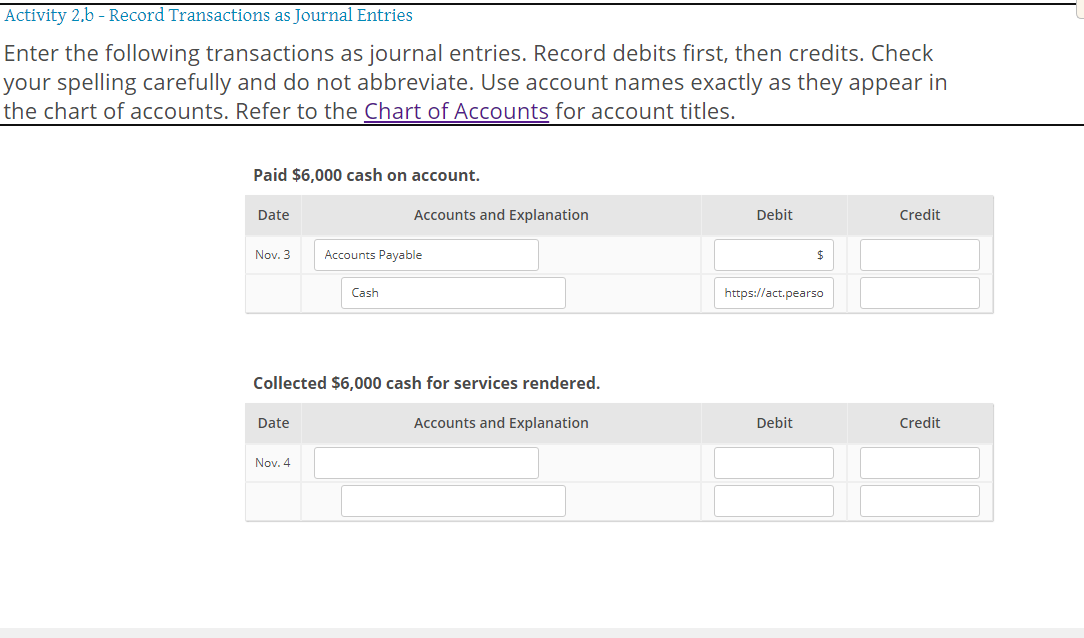Click the Paid $6,000 cash on account heading
Screen dimensions: 1084x638
366,174
